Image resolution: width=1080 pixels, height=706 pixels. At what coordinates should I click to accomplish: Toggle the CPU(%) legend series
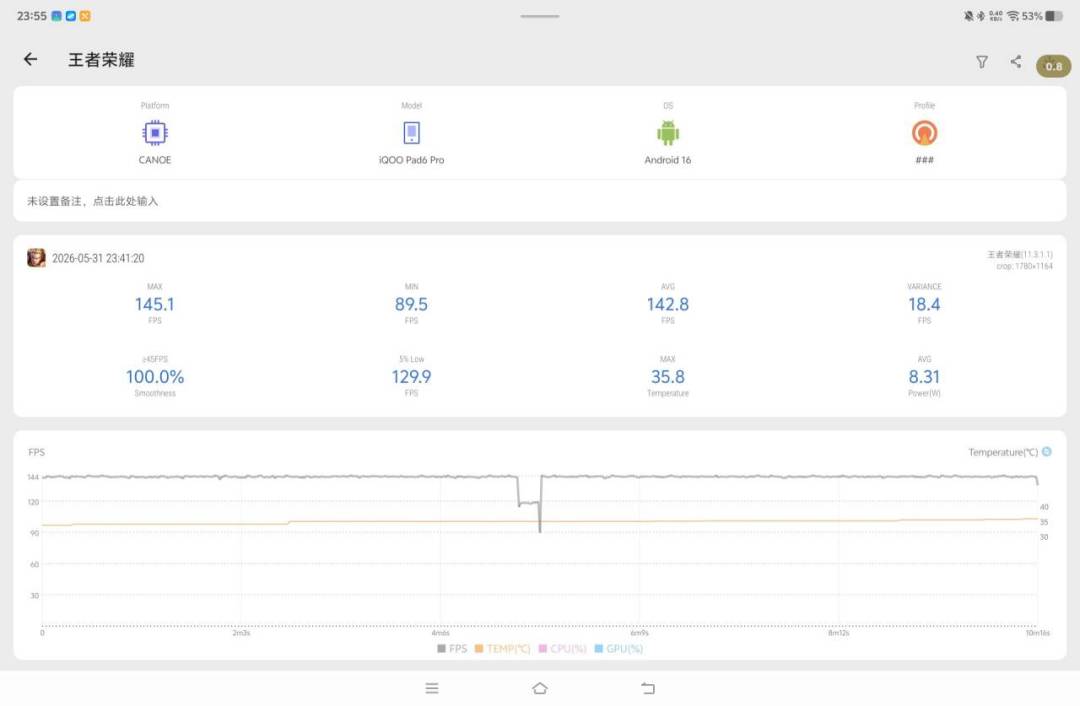563,649
